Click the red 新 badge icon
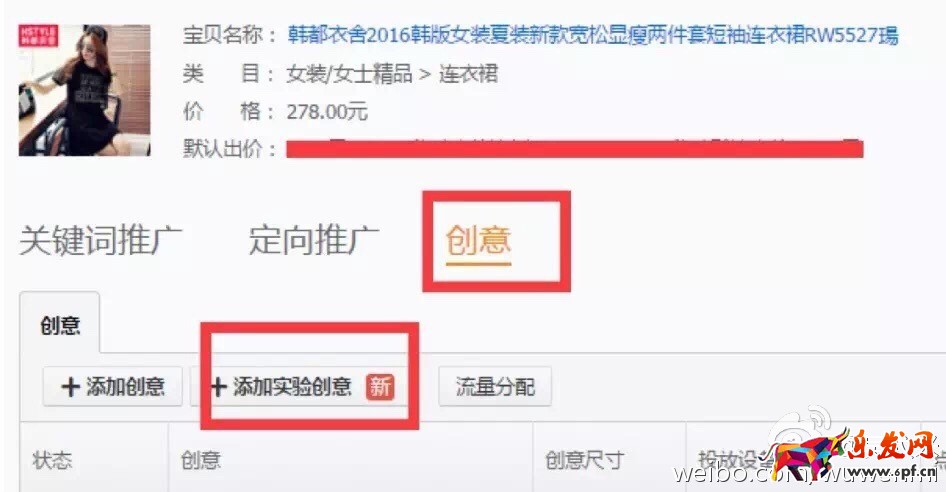The height and width of the screenshot is (492, 946). [379, 386]
